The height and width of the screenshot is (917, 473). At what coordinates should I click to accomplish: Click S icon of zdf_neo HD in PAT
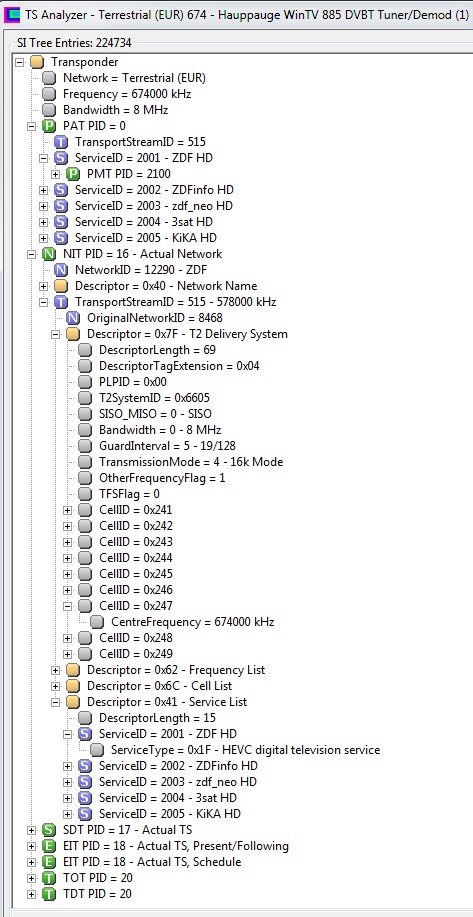(61, 206)
